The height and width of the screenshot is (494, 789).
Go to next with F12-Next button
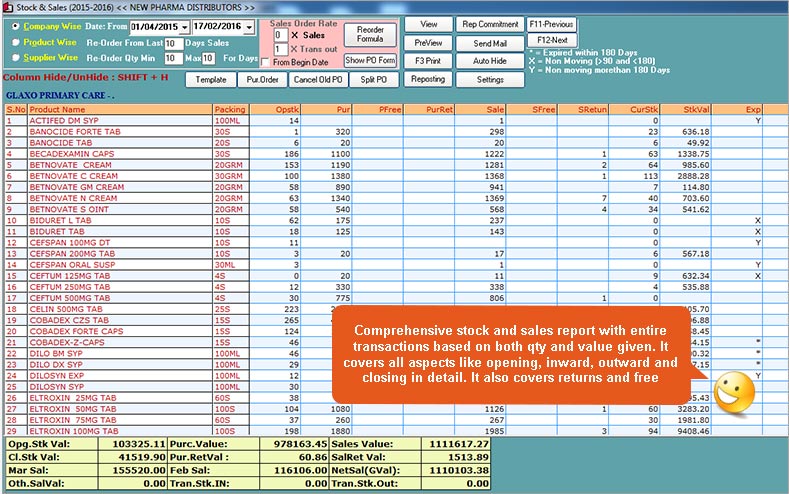tap(551, 40)
